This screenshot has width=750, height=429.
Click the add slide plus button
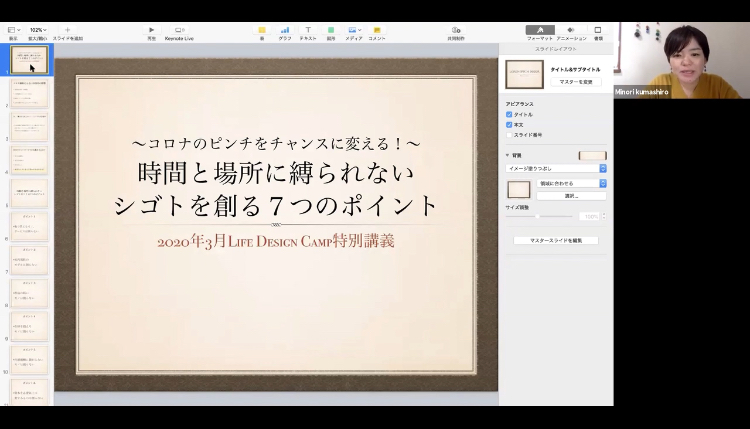coord(67,30)
